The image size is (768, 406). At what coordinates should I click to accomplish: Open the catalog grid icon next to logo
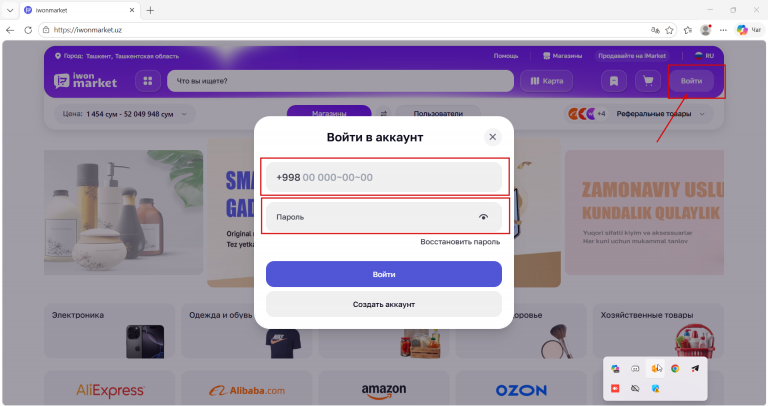pyautogui.click(x=148, y=81)
